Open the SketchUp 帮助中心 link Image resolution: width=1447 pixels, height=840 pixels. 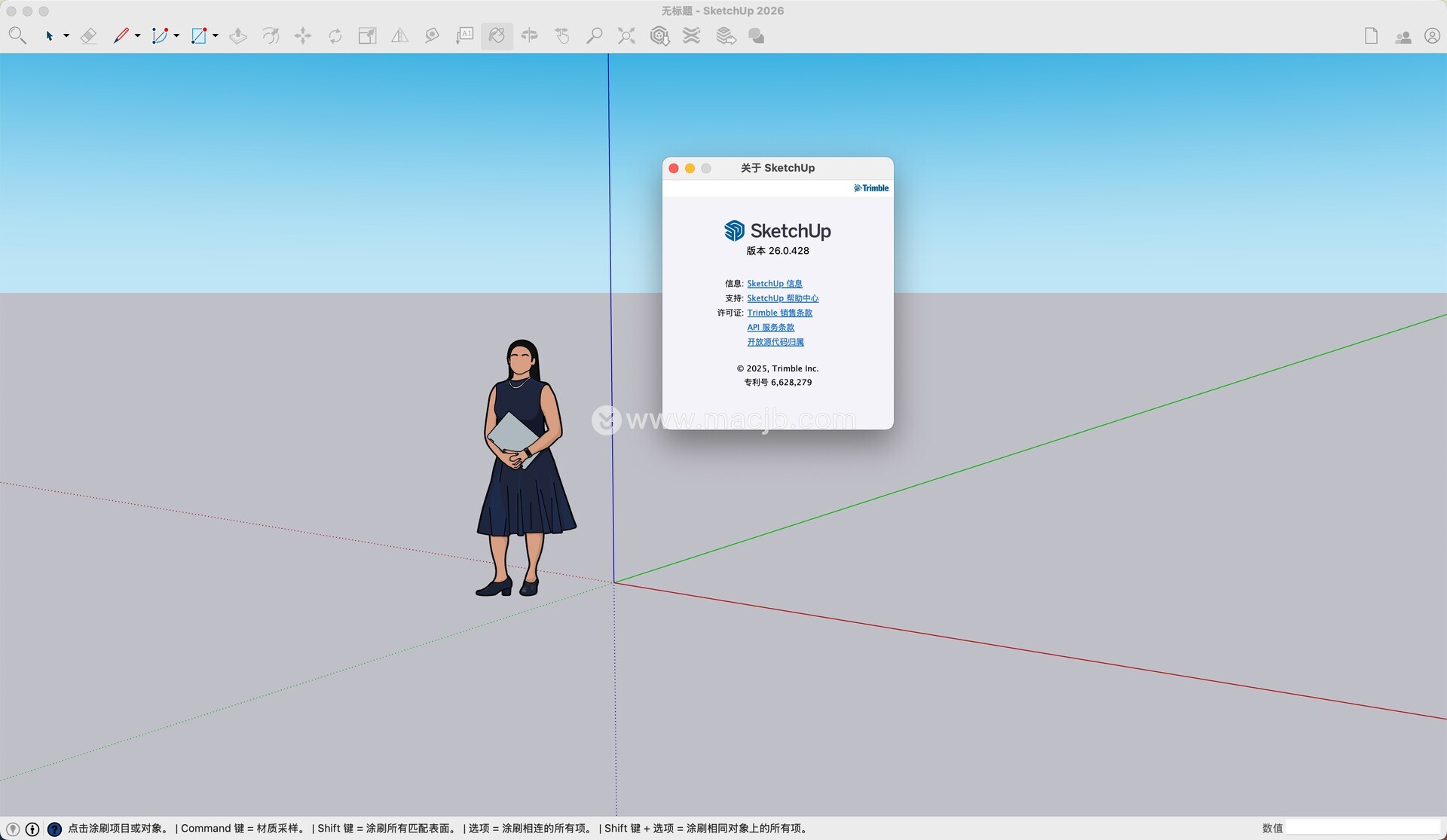coord(782,298)
